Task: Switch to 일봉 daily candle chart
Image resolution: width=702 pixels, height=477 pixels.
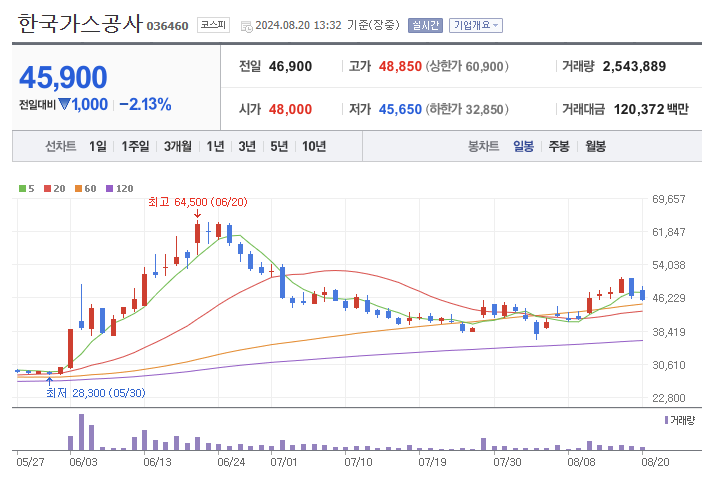Action: [523, 146]
